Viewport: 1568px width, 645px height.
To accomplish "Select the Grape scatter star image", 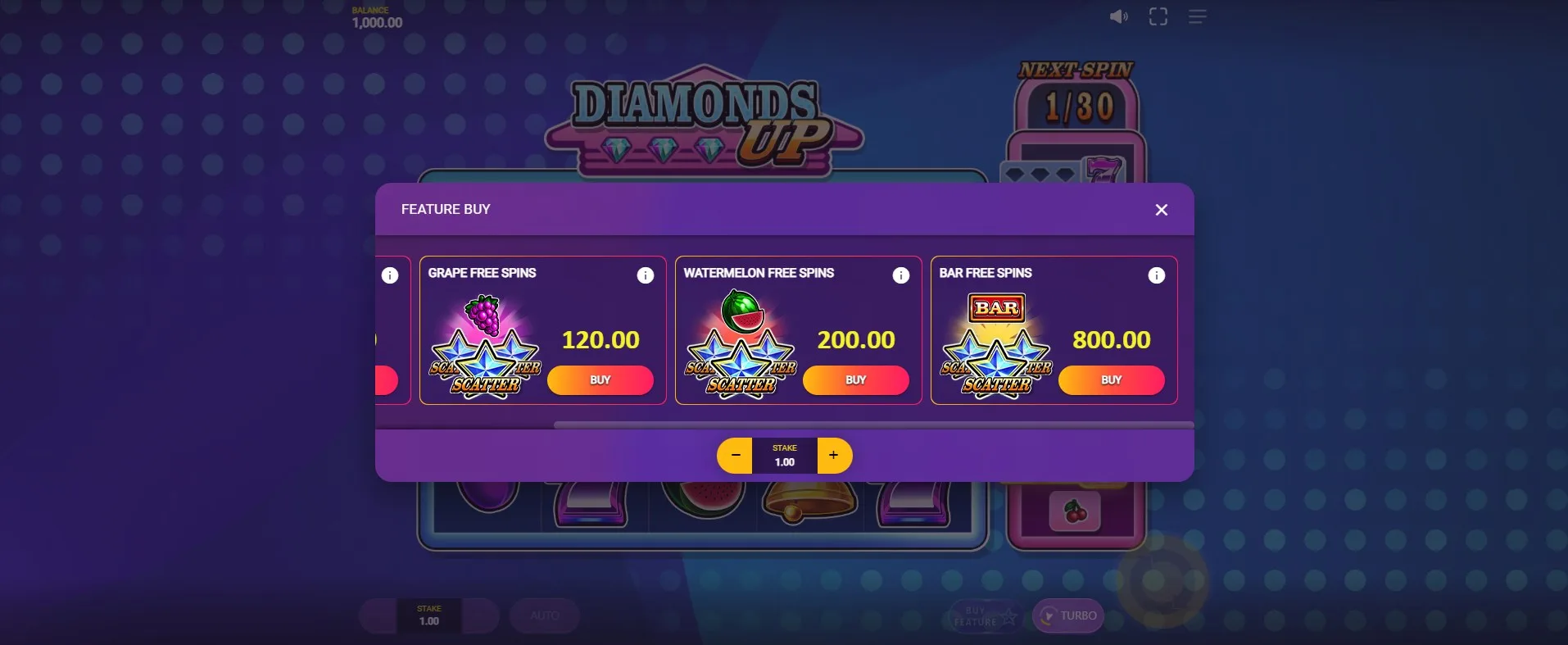I will point(485,347).
